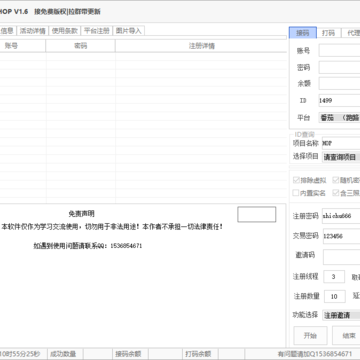Click 接码余额 in the status bar

point(128,354)
